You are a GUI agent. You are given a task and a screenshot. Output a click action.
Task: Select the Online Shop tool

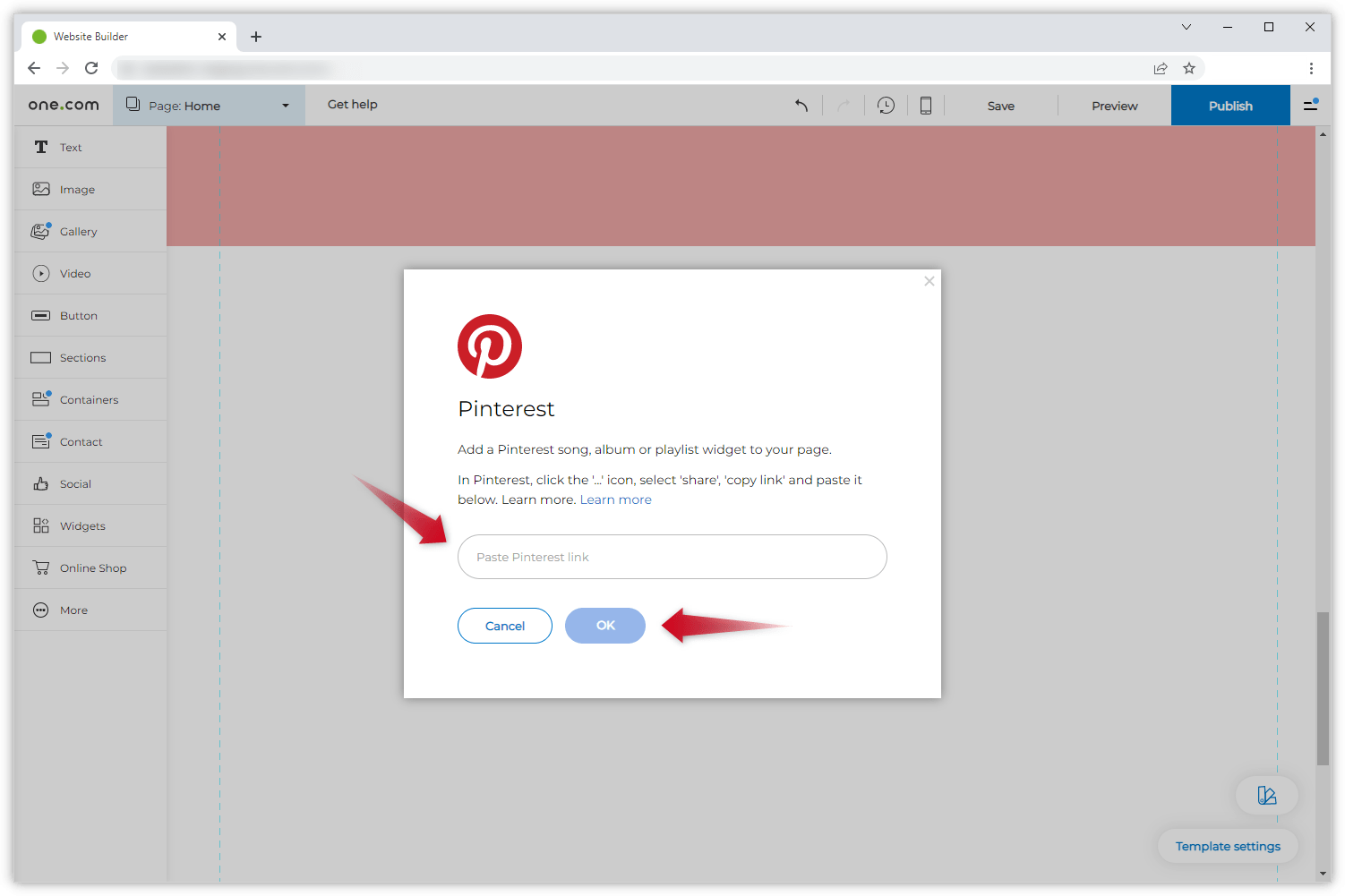92,567
